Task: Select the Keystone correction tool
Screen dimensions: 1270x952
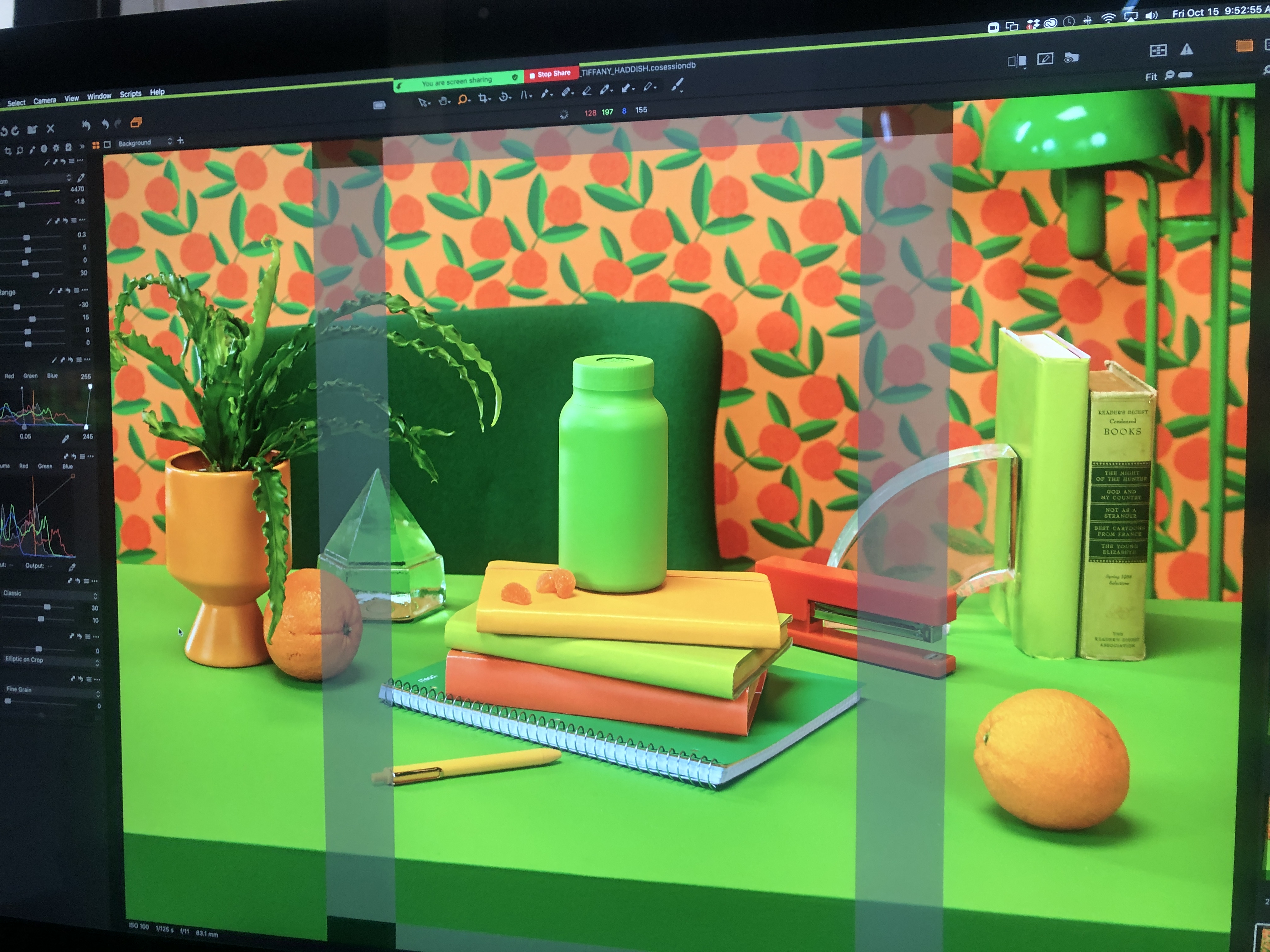Action: pyautogui.click(x=525, y=95)
